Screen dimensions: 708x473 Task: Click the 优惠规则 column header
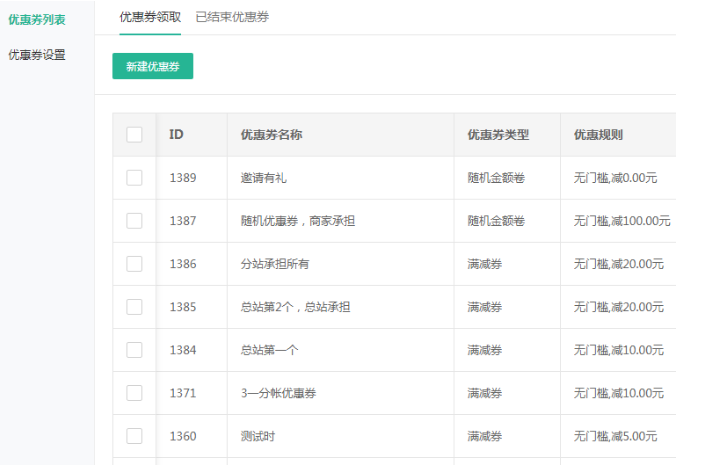coord(598,135)
